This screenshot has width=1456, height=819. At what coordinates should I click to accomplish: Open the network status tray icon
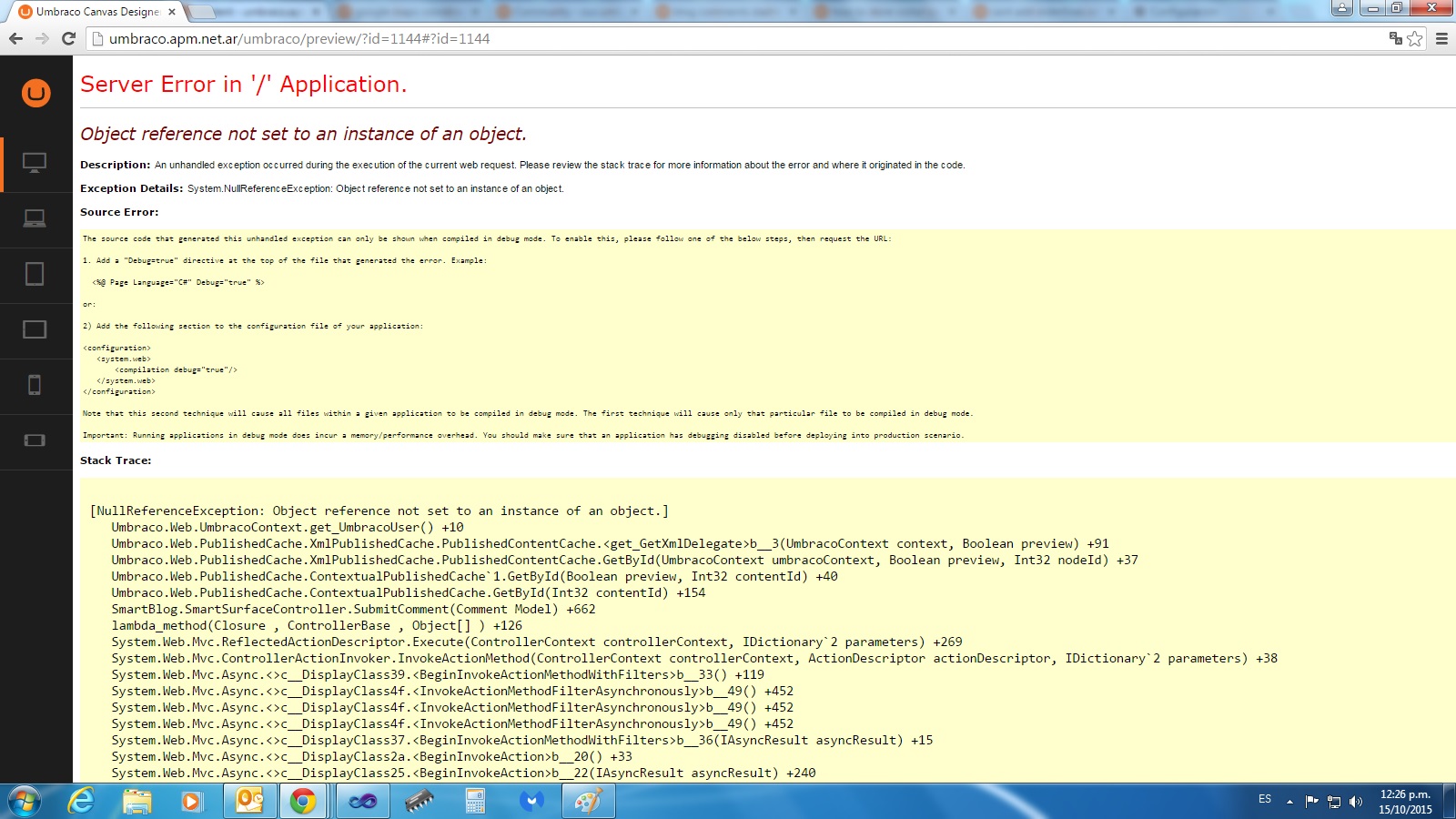tap(1334, 802)
